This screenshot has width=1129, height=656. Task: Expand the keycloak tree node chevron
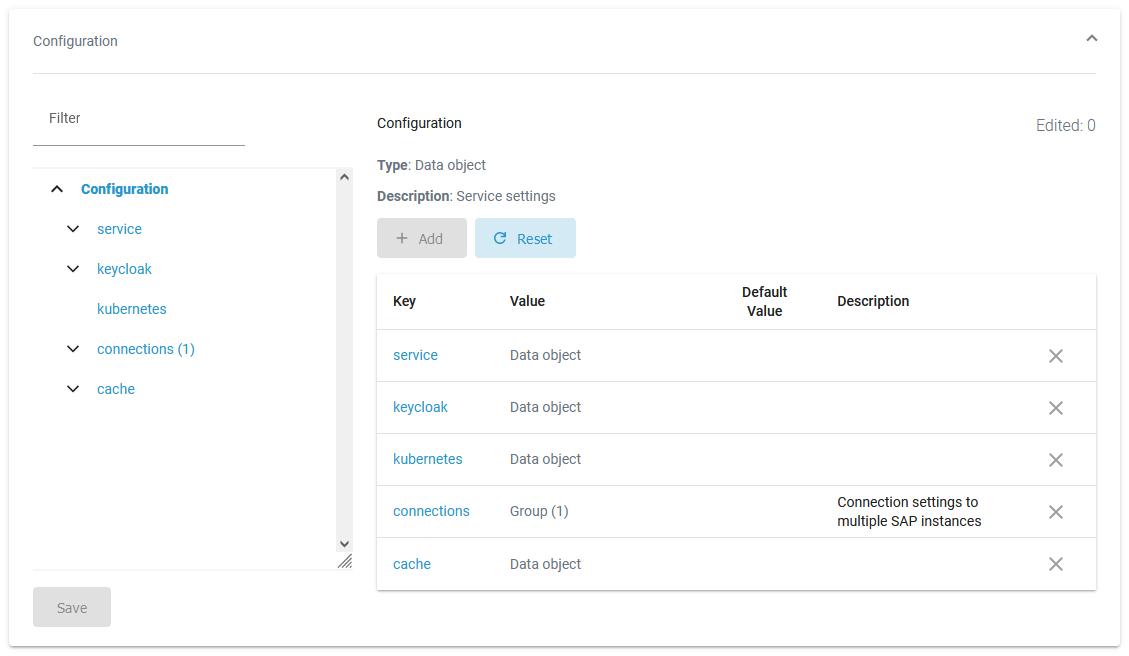(73, 269)
